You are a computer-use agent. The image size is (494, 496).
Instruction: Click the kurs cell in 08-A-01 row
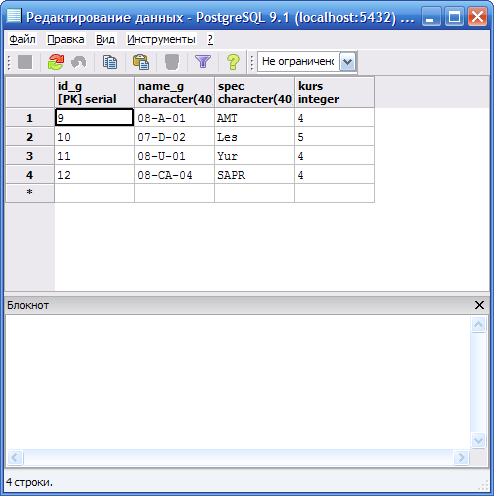click(335, 117)
